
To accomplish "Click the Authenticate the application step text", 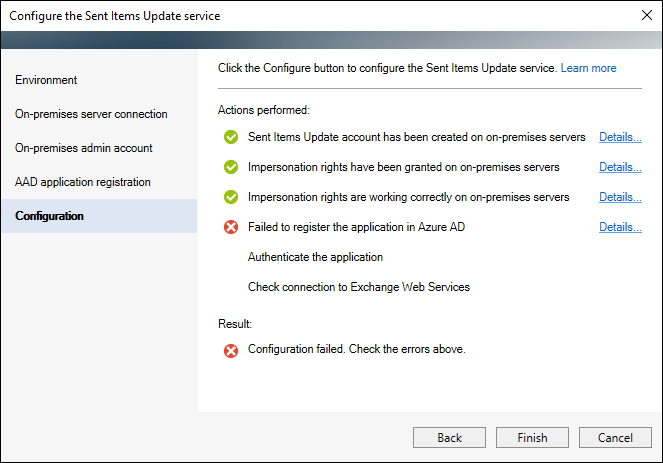I will coord(315,257).
